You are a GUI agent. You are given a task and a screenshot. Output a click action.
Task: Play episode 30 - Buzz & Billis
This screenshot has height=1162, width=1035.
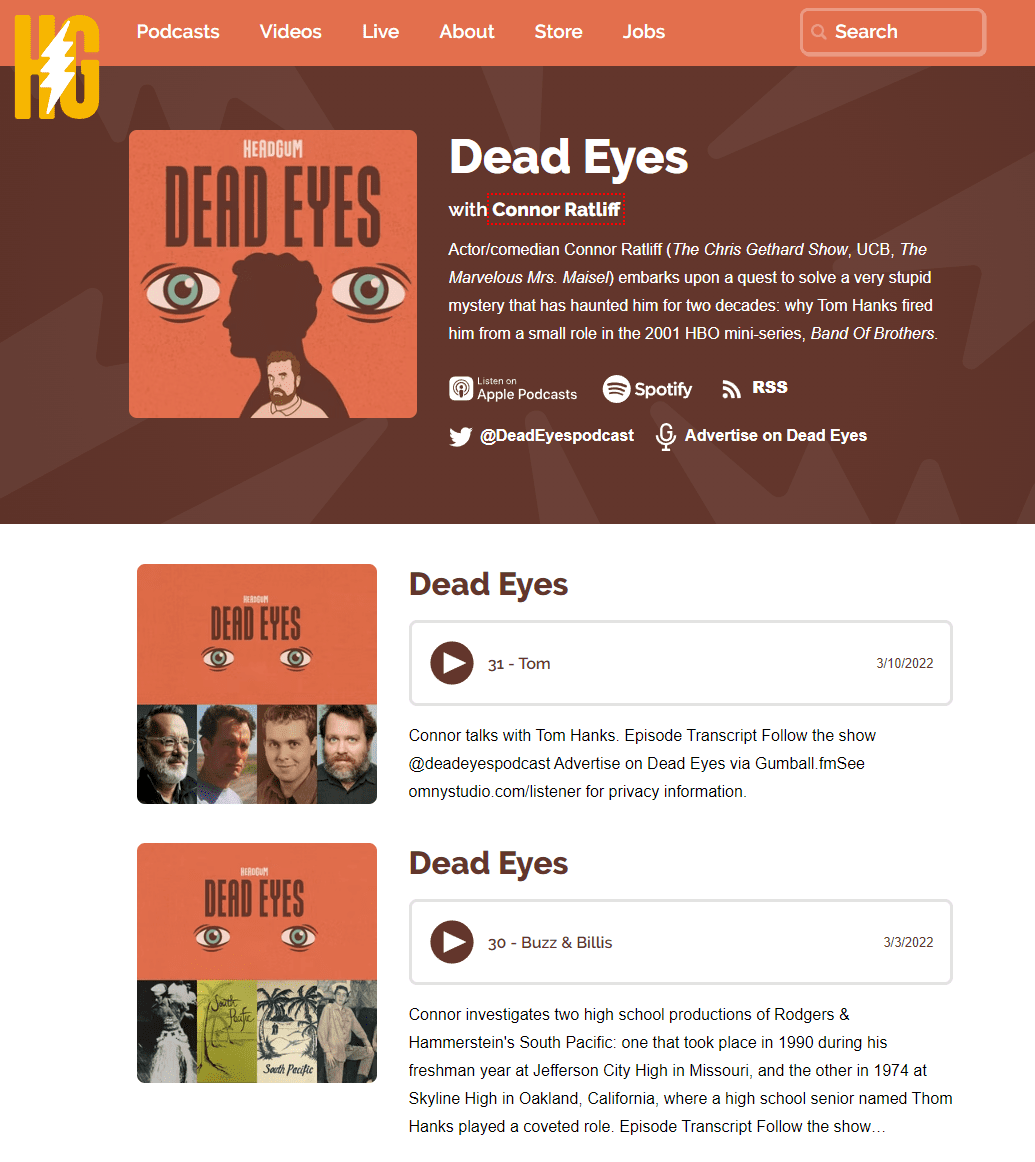tap(452, 942)
